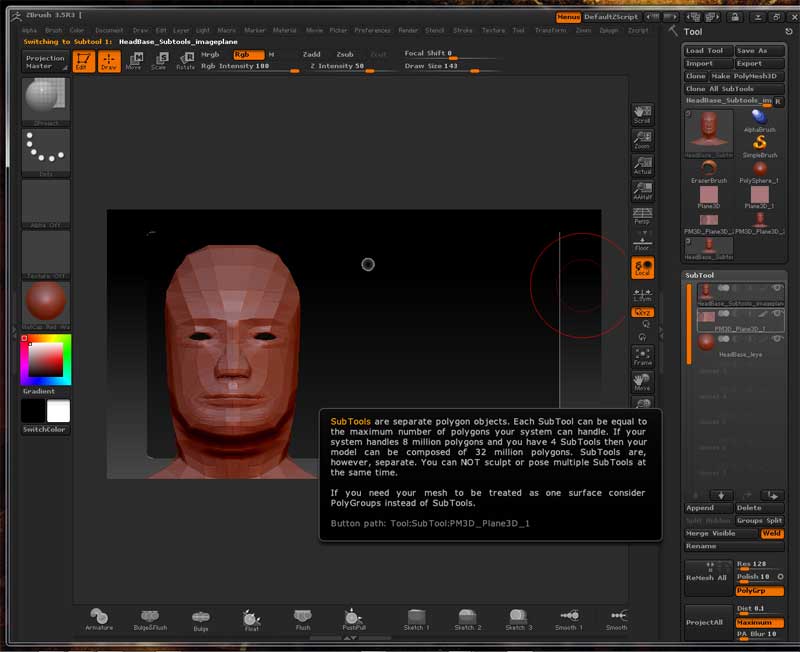Click Make PolyMesh3D button
The image size is (800, 652).
click(x=747, y=76)
